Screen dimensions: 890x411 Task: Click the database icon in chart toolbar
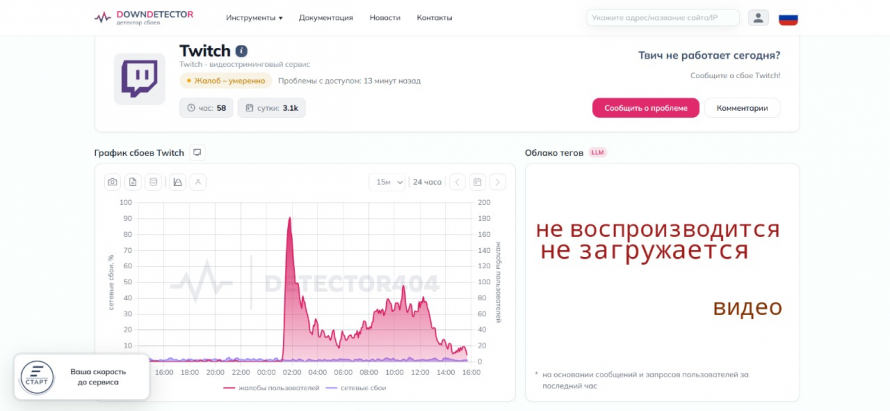click(x=153, y=182)
